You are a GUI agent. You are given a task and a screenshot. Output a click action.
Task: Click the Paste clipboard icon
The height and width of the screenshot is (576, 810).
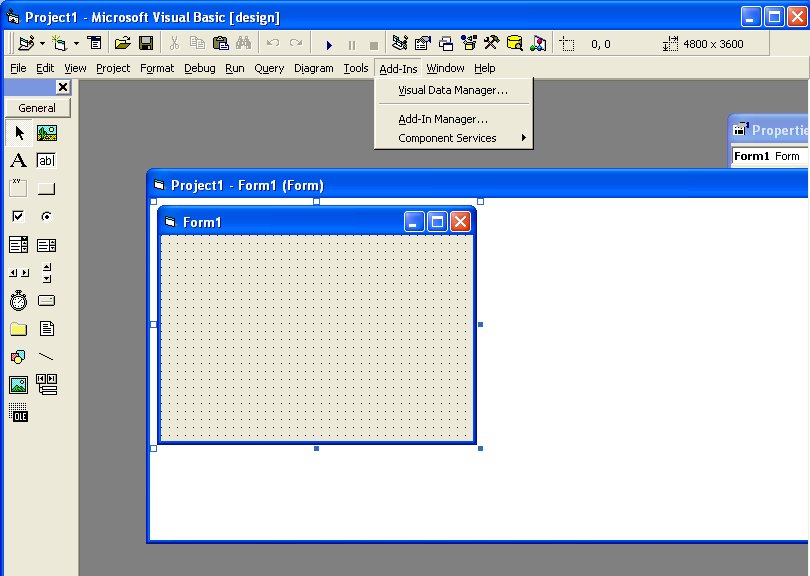coord(221,43)
